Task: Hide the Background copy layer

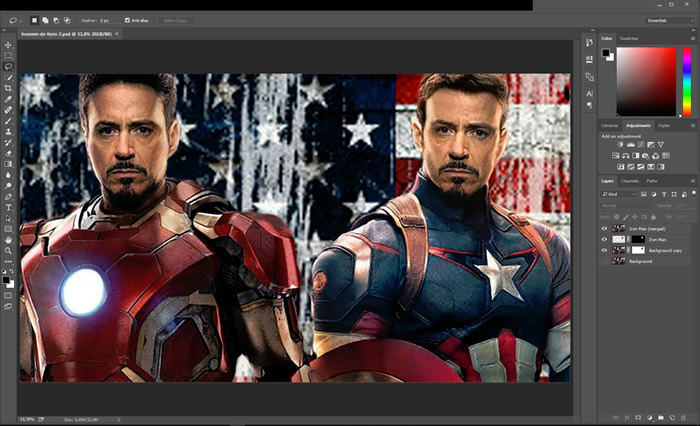Action: click(x=604, y=250)
